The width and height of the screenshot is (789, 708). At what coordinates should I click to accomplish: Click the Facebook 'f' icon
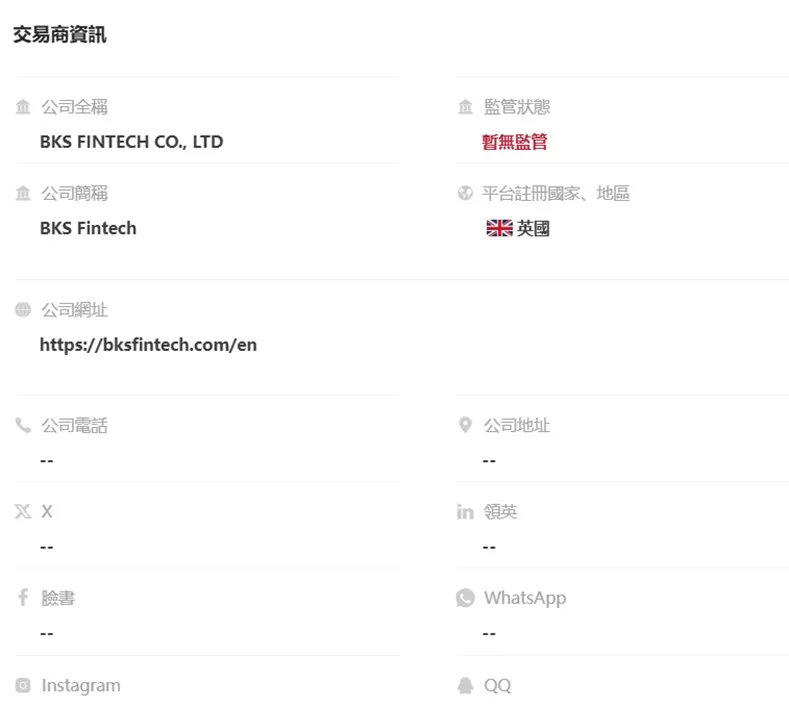pyautogui.click(x=23, y=597)
